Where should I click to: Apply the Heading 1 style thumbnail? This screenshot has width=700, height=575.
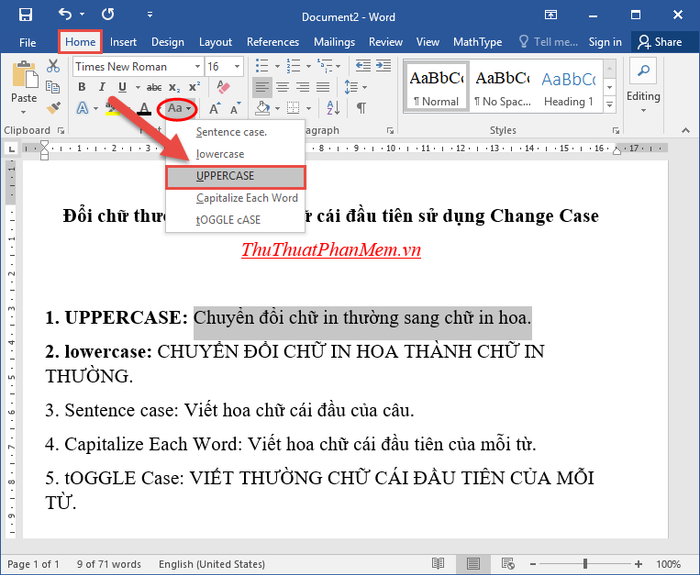[568, 87]
